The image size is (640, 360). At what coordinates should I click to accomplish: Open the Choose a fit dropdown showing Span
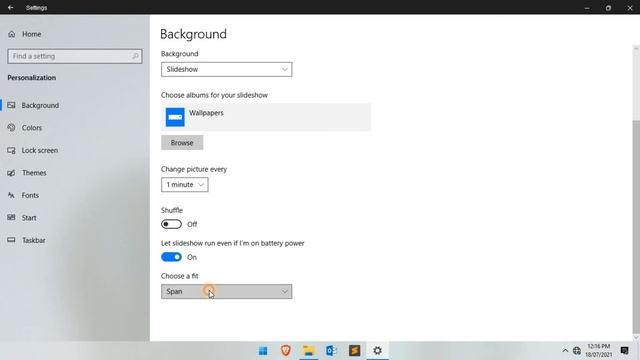pyautogui.click(x=227, y=291)
